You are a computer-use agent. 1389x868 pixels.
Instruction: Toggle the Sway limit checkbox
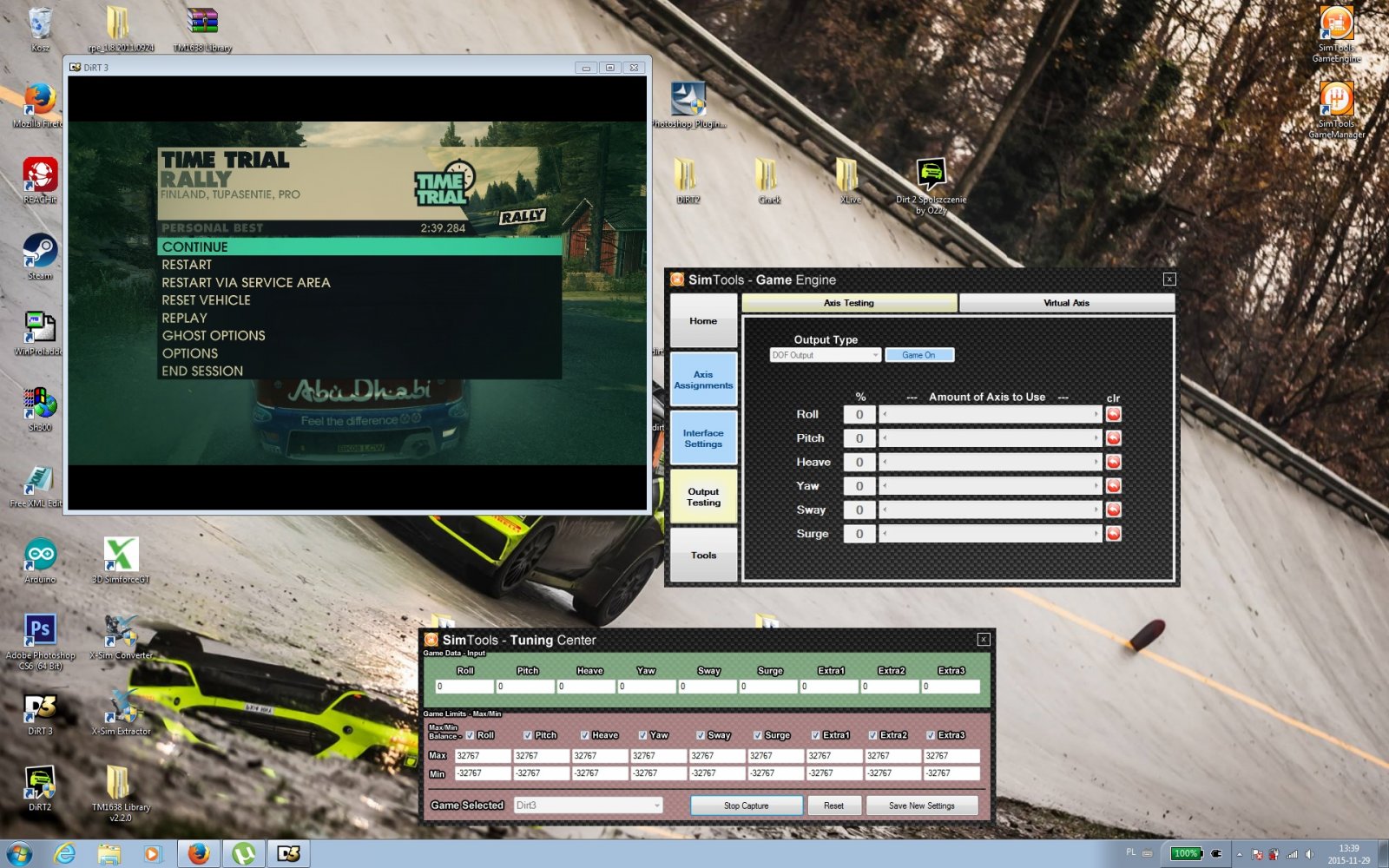[701, 735]
